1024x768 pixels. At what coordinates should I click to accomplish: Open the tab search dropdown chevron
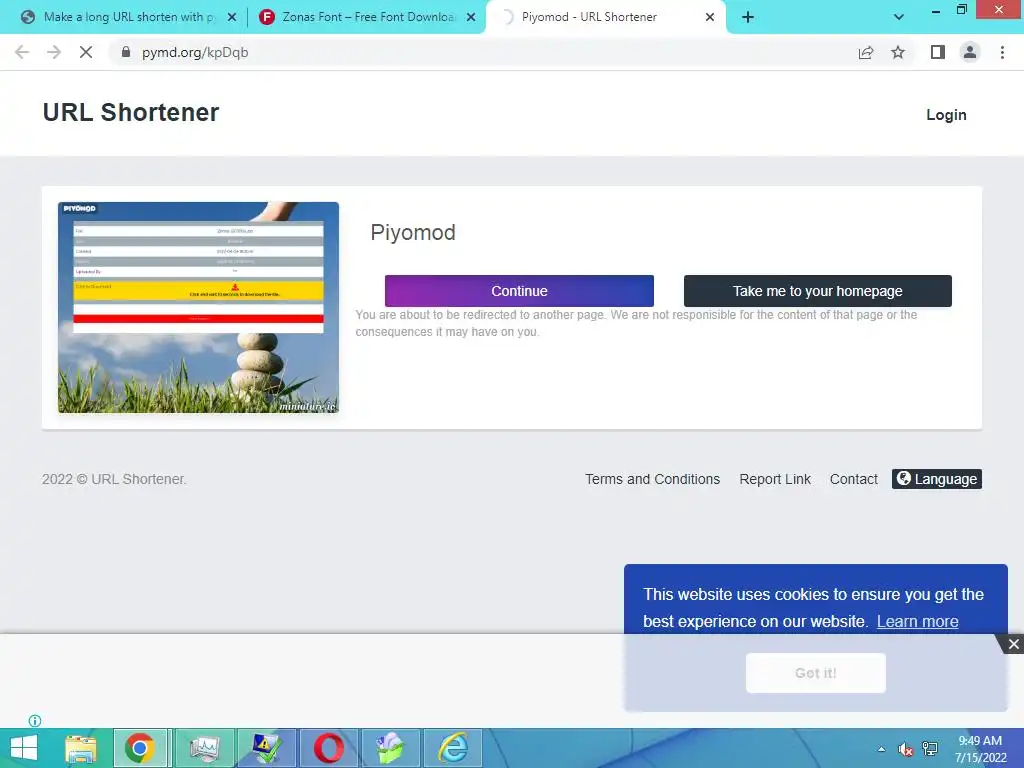(x=899, y=17)
